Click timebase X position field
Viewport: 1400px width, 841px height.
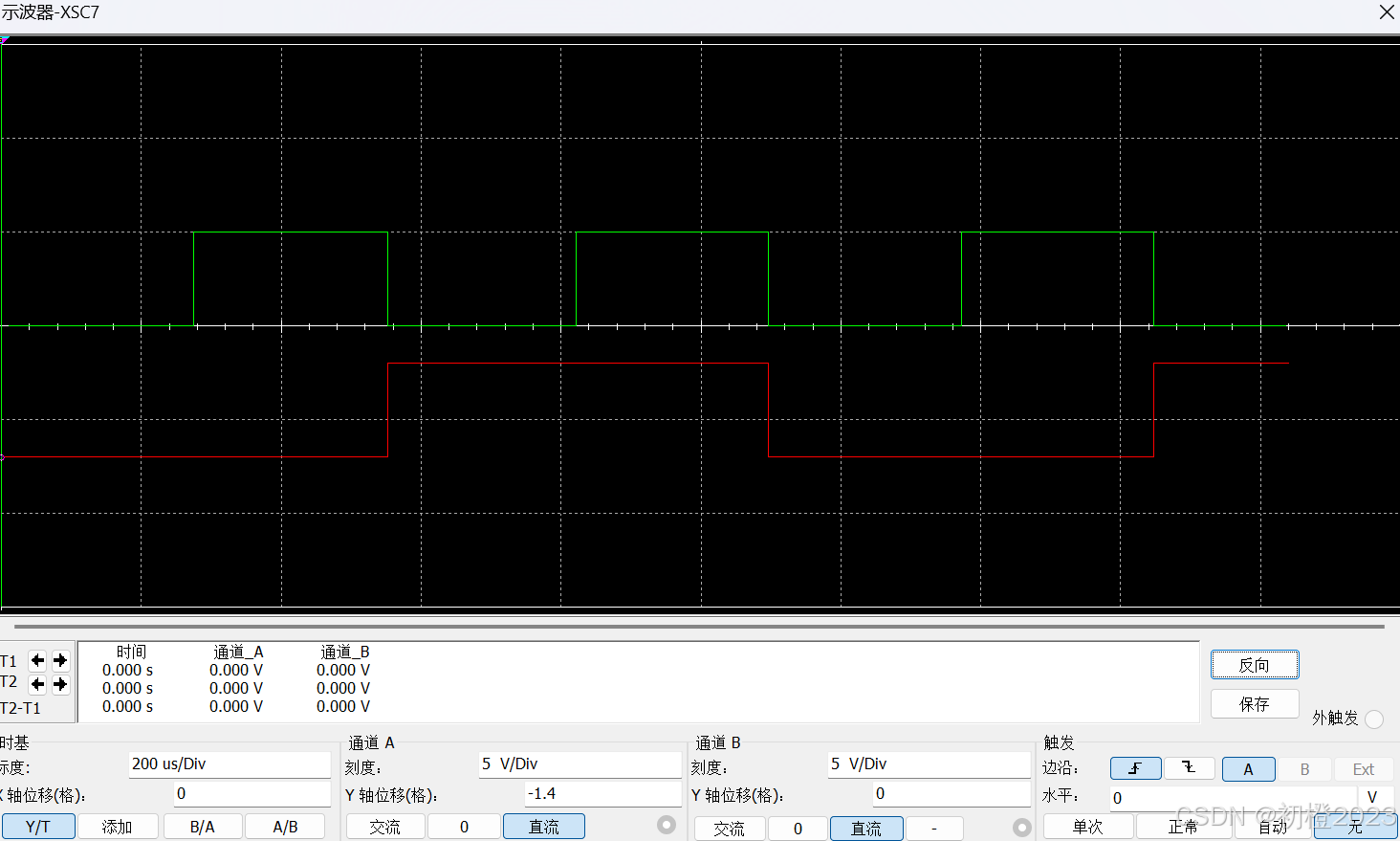pyautogui.click(x=252, y=794)
